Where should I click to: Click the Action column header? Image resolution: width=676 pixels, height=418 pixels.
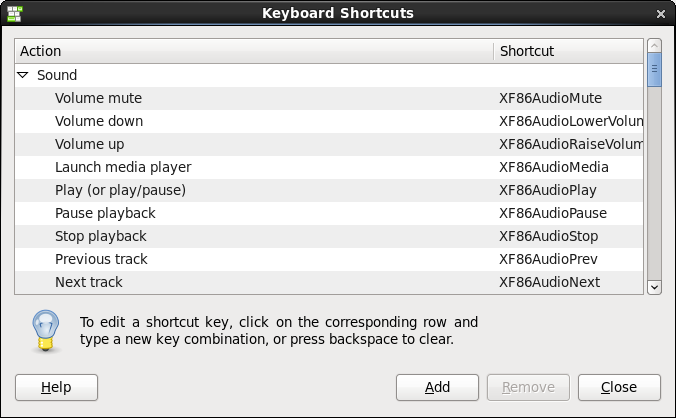(254, 51)
